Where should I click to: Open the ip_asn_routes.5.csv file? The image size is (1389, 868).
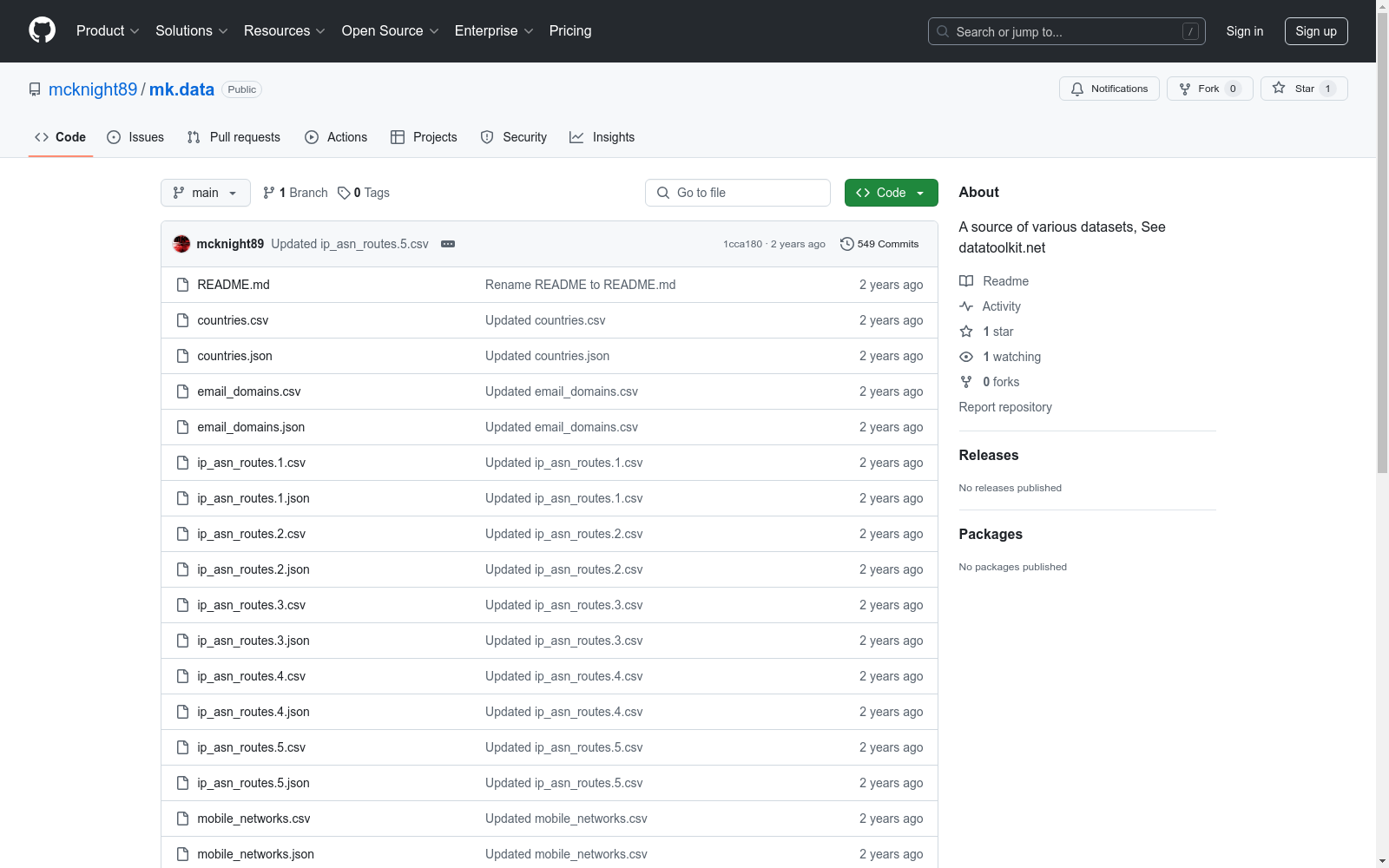[x=252, y=747]
